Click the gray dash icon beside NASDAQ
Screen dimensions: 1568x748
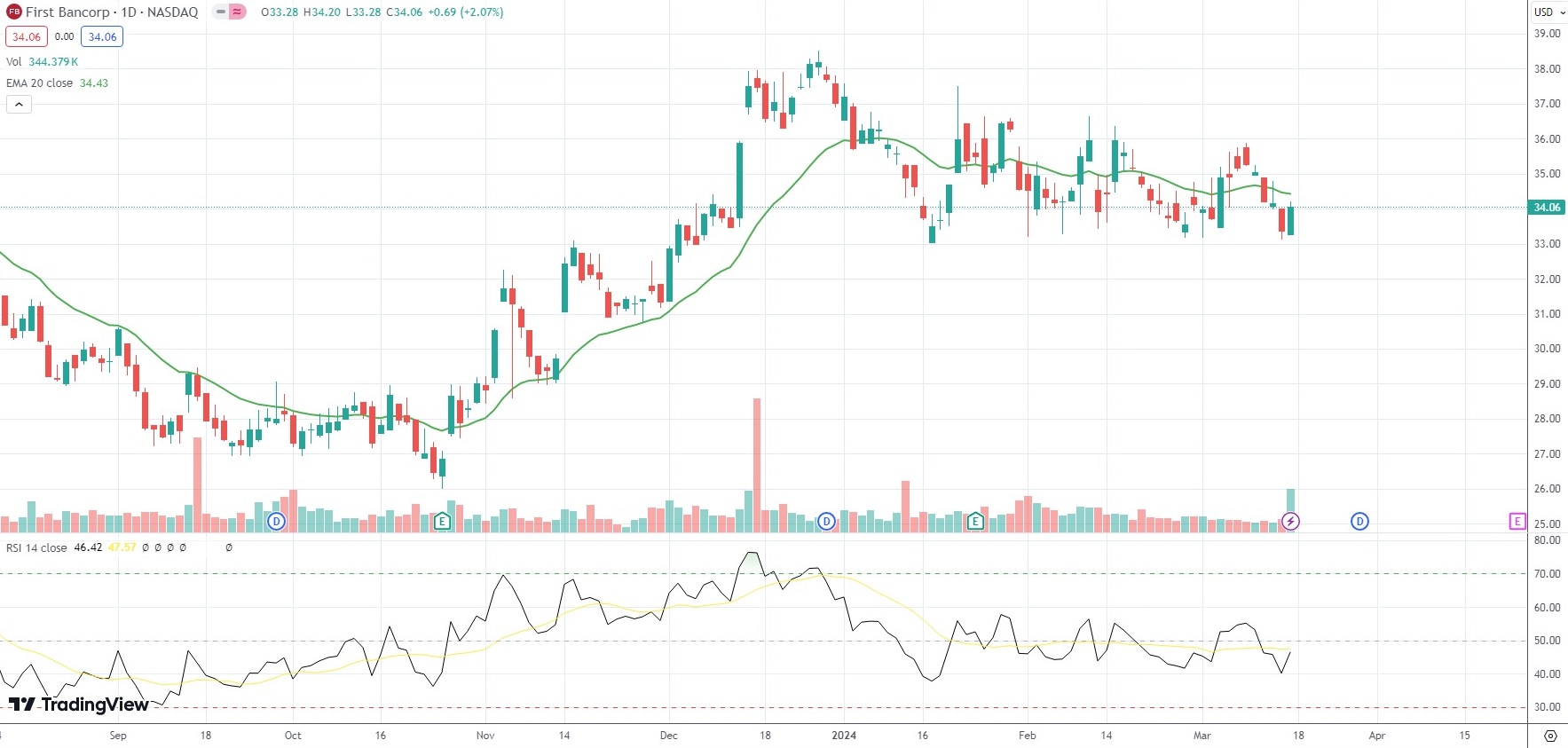[221, 12]
